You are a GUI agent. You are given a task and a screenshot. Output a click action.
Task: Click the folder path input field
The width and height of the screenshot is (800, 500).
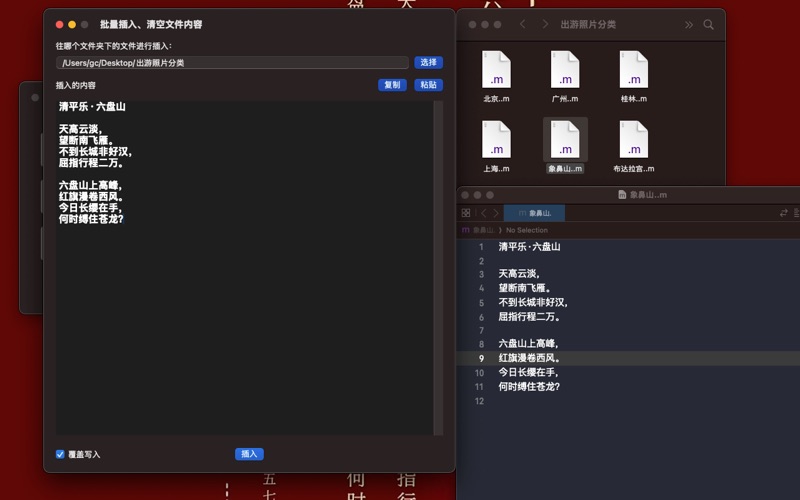(x=232, y=63)
